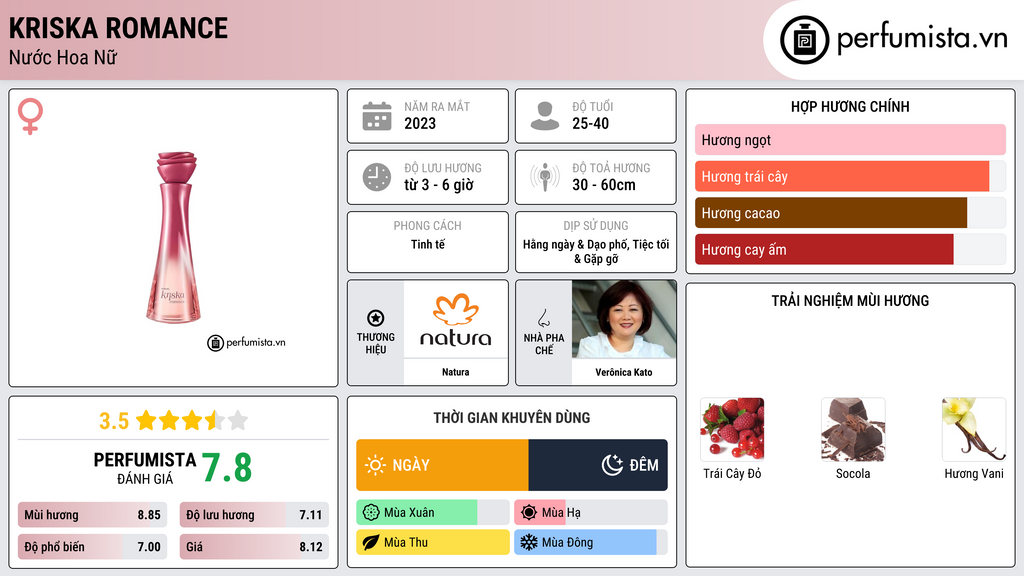This screenshot has width=1024, height=576.
Task: Click the perfumista.vn watermark under the bottle
Action: [x=246, y=342]
